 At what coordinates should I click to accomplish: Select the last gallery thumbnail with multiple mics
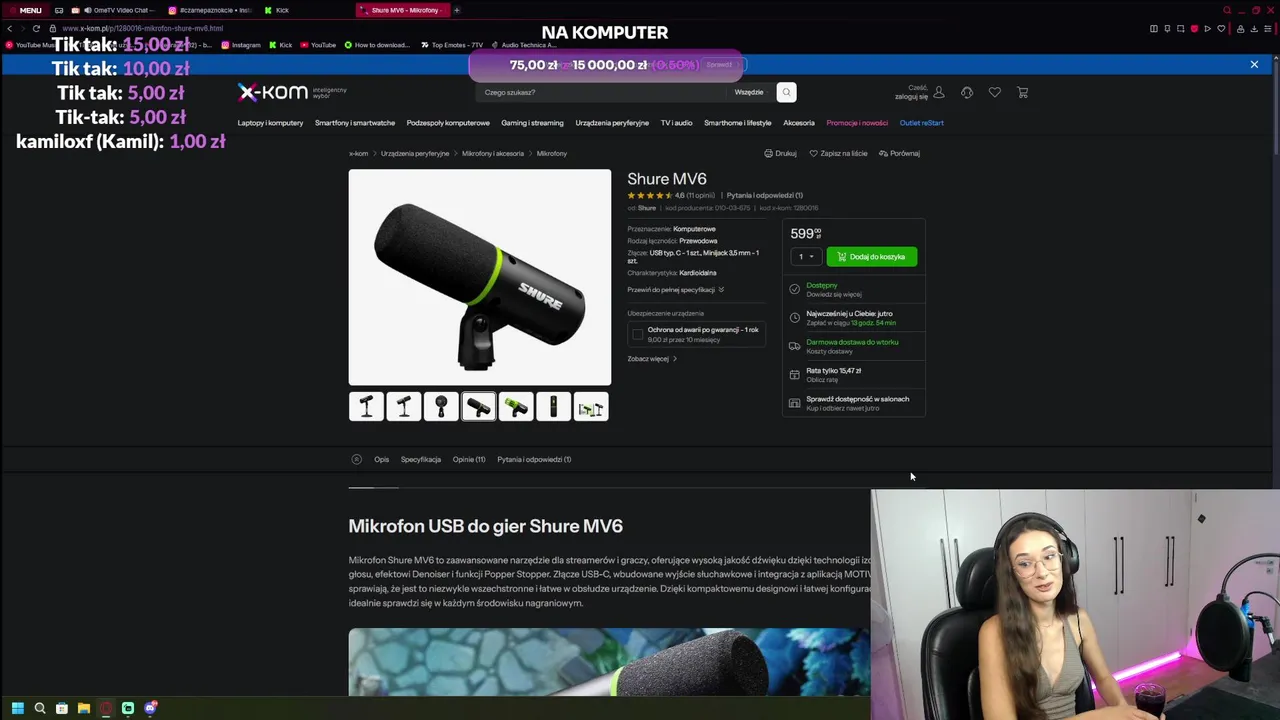pyautogui.click(x=591, y=407)
